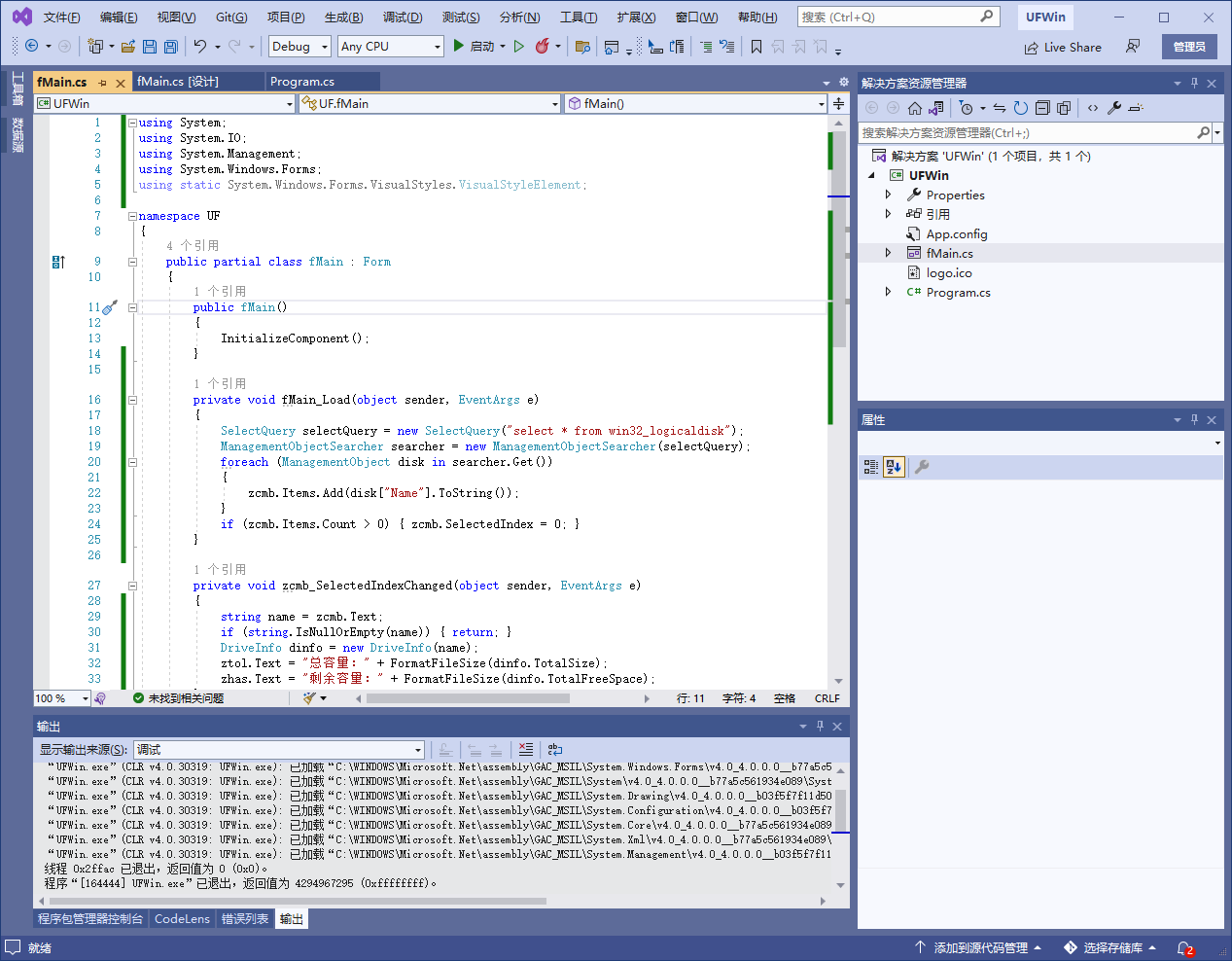
Task: Comment out selected lines icon
Action: [705, 46]
